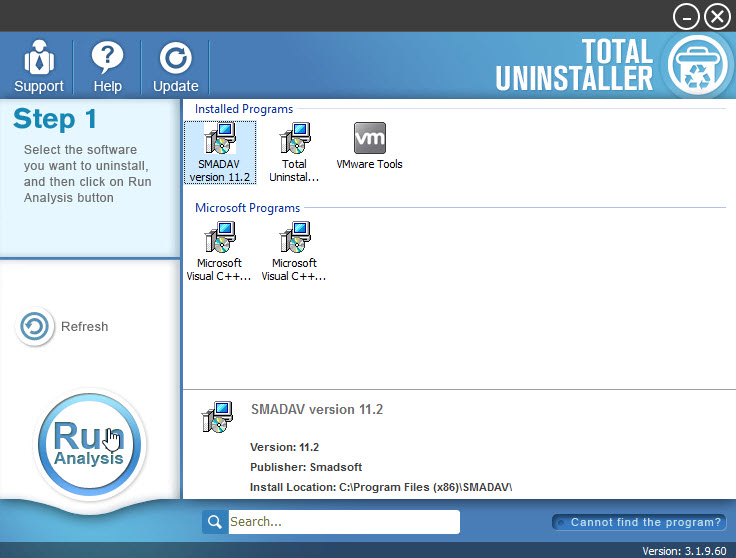Viewport: 736px width, 558px height.
Task: Click the 'Version: 11.2' detail text
Action: click(284, 447)
